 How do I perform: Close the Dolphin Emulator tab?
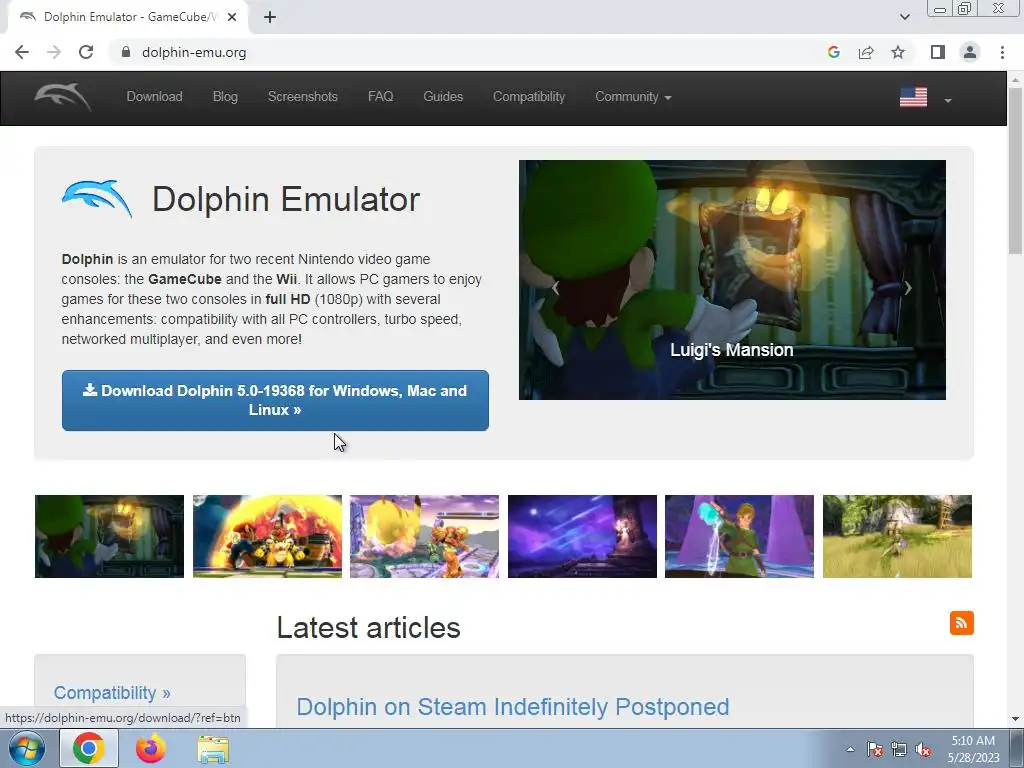point(232,17)
